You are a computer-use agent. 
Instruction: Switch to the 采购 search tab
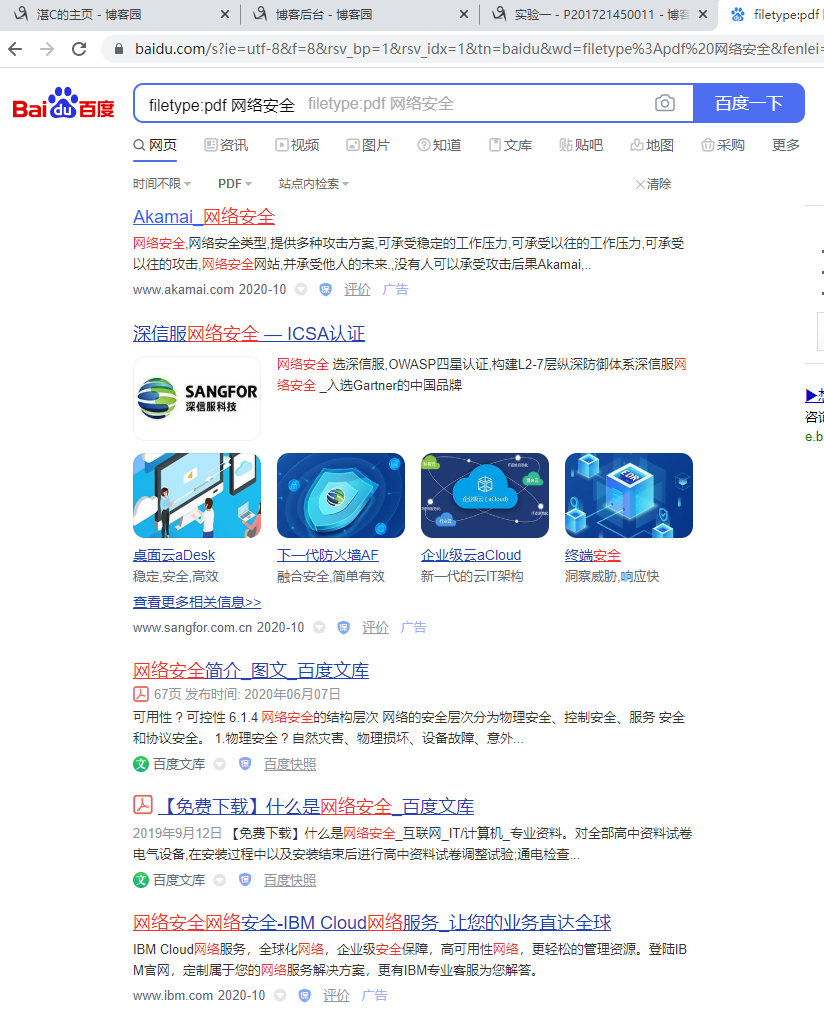click(723, 145)
